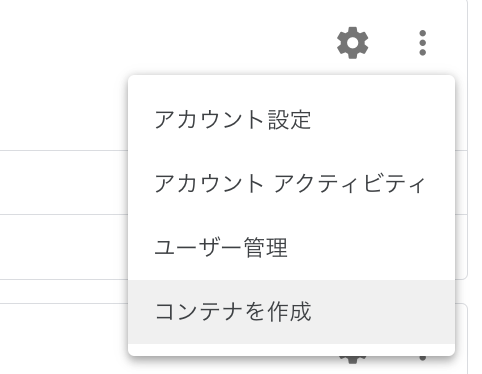Collapse the overflow menu via three-dot icon
This screenshot has height=374, width=482.
pyautogui.click(x=422, y=43)
